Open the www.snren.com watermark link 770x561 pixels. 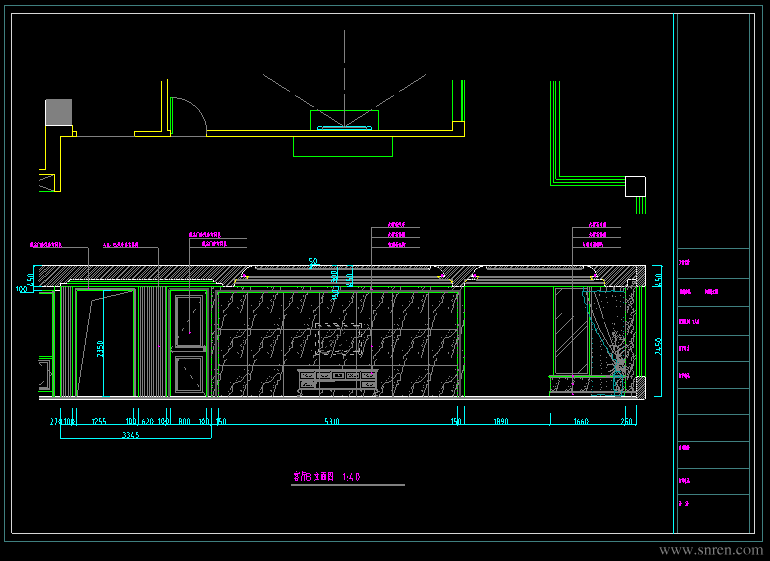pyautogui.click(x=710, y=549)
